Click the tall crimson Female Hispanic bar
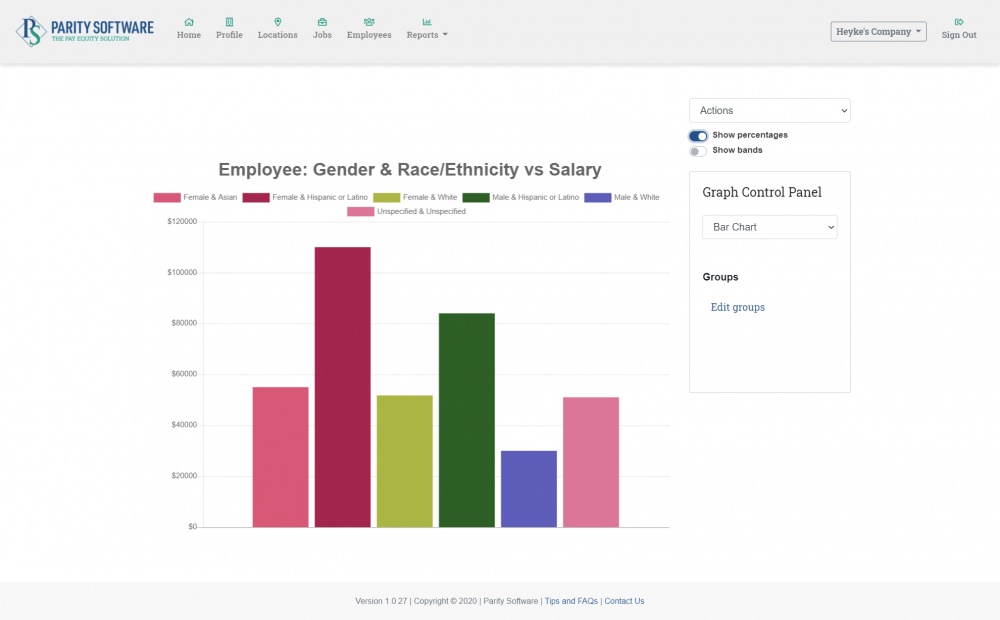The image size is (1000, 620). click(x=342, y=387)
